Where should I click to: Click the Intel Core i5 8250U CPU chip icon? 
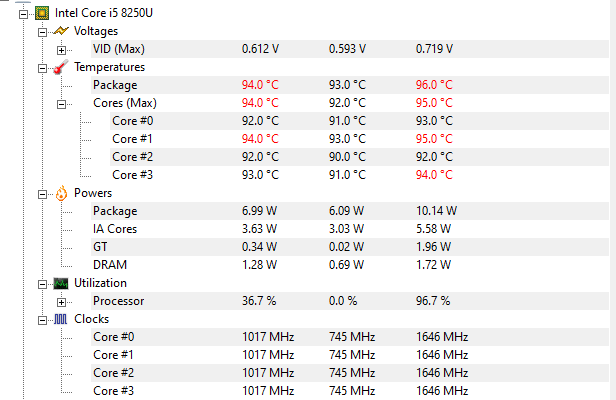pos(42,13)
